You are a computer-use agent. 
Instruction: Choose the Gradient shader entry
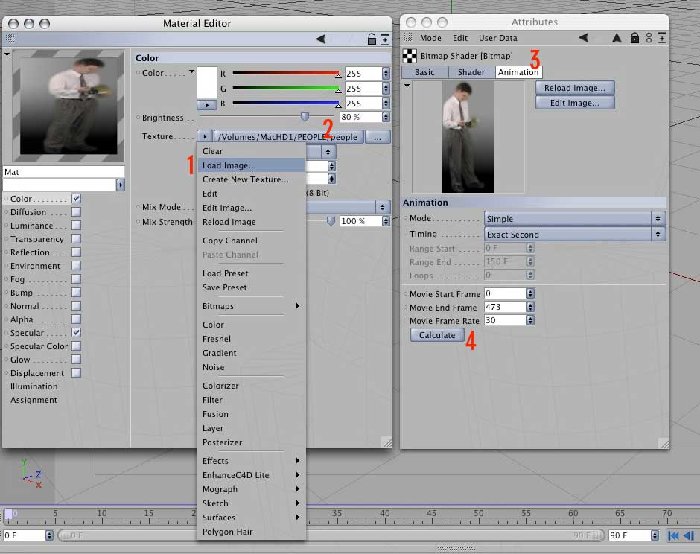pos(251,353)
